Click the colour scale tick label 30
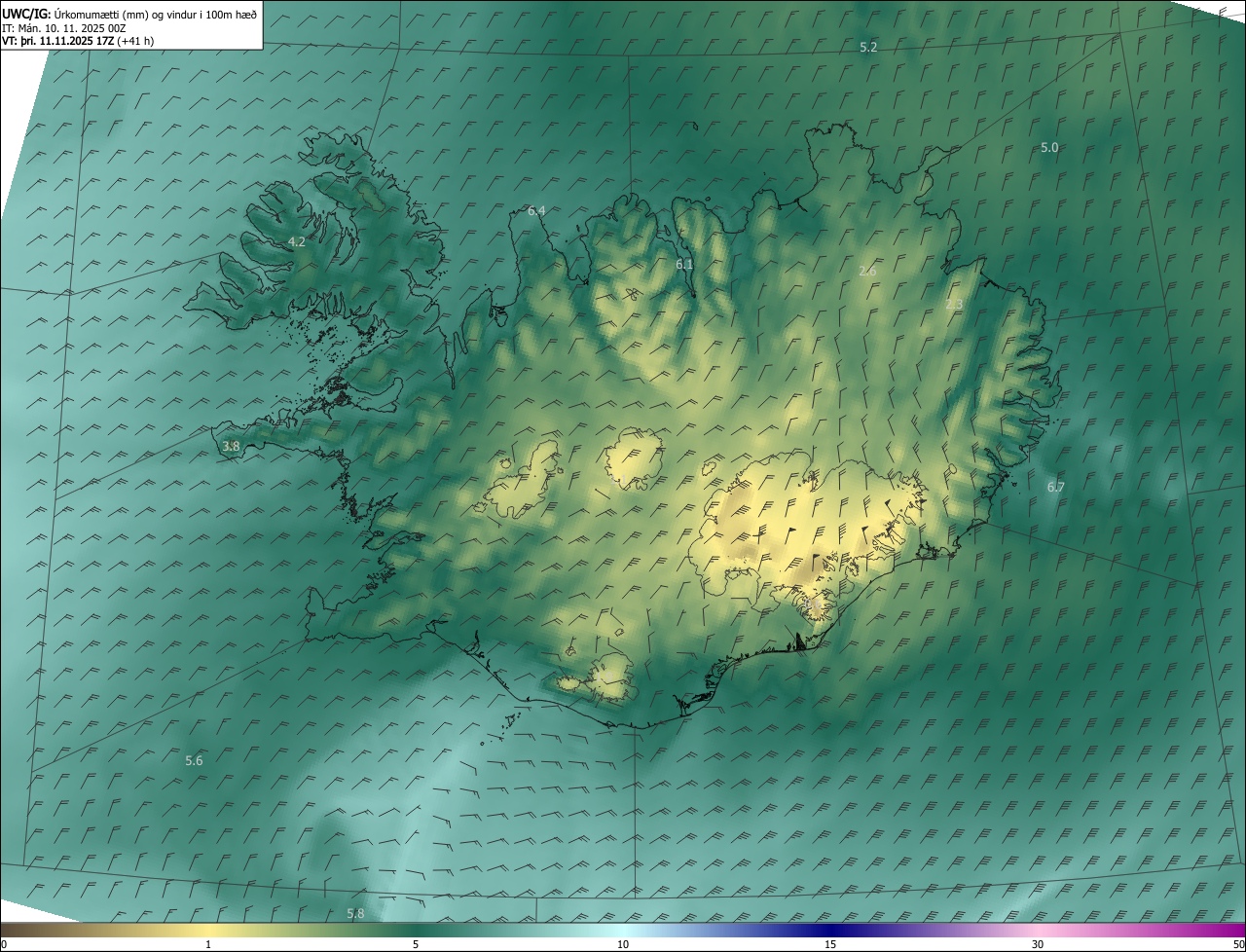Viewport: 1246px width, 952px height. pyautogui.click(x=1038, y=944)
